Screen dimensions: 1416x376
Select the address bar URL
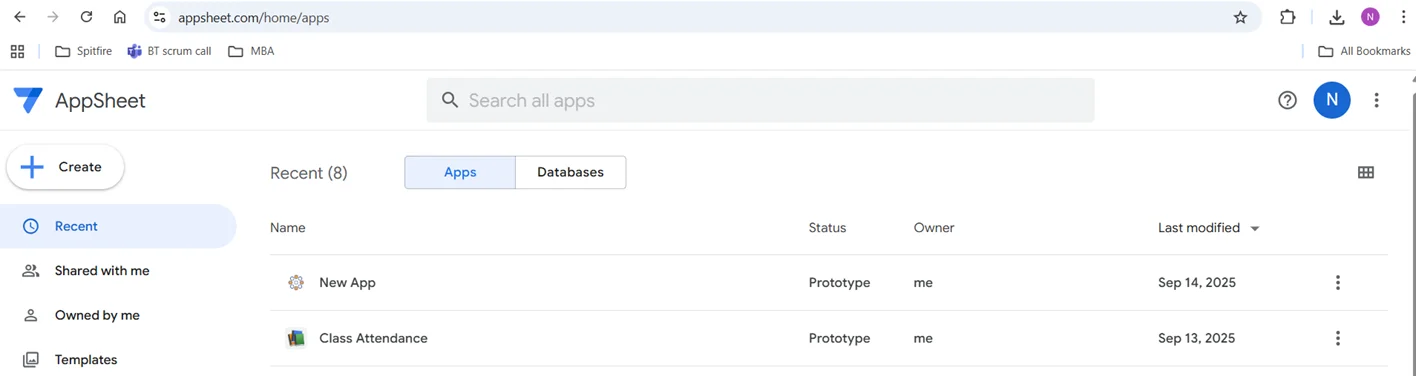pyautogui.click(x=253, y=18)
